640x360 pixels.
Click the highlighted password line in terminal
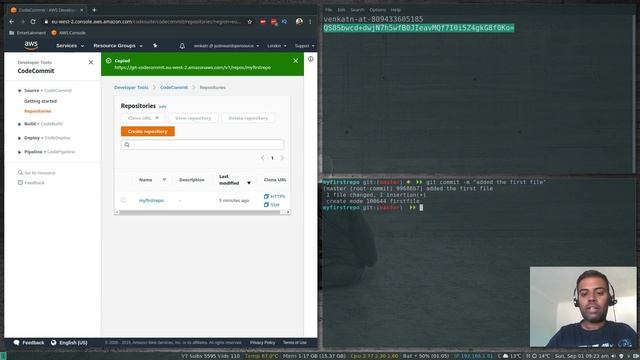419,28
